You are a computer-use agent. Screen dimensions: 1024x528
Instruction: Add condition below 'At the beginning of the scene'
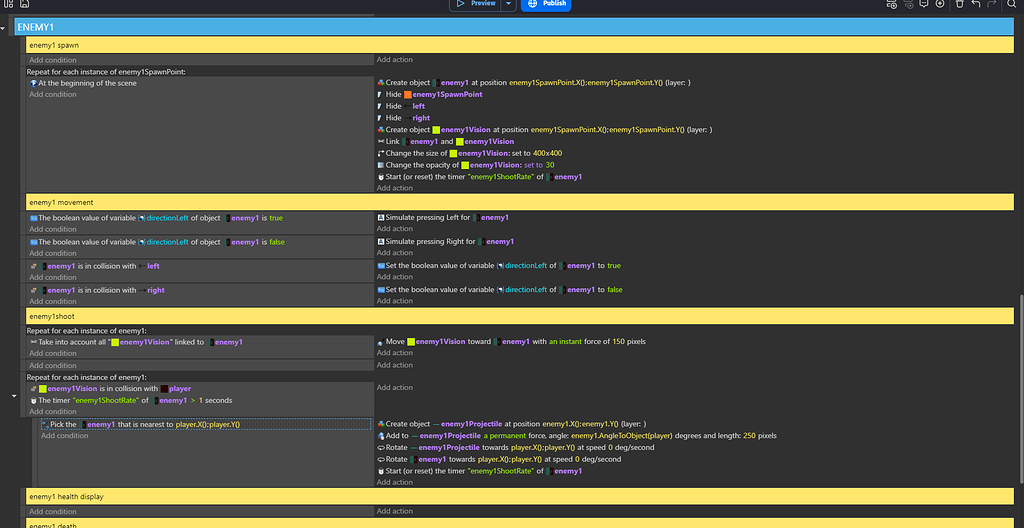pyautogui.click(x=53, y=95)
